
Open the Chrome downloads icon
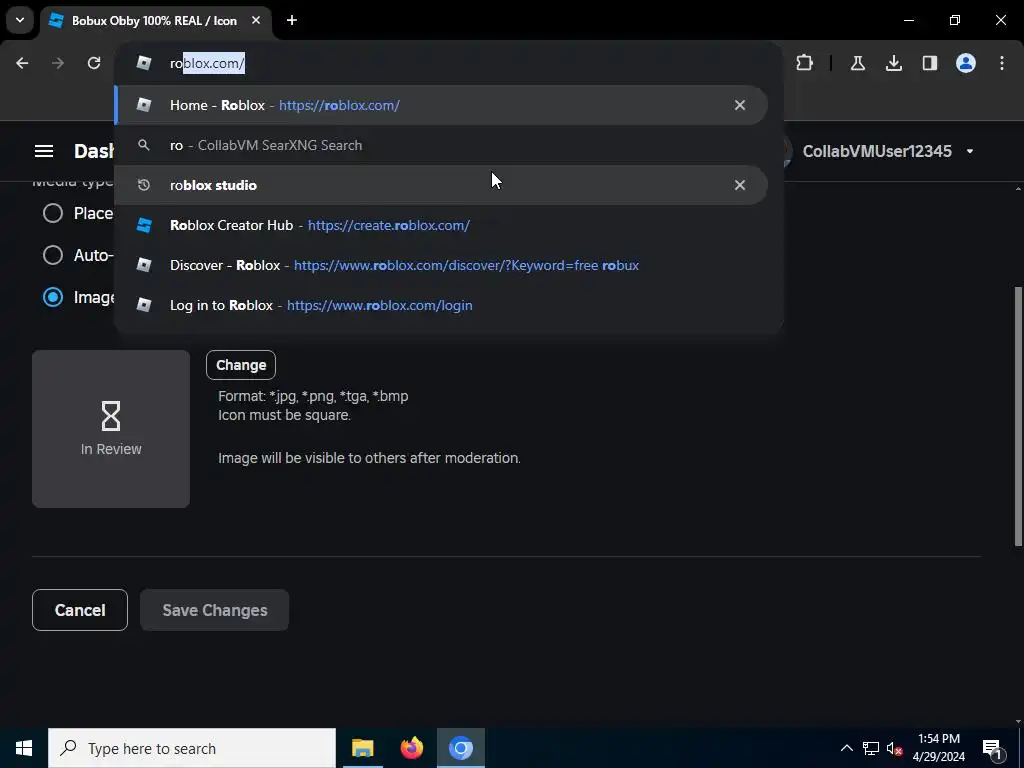click(893, 63)
